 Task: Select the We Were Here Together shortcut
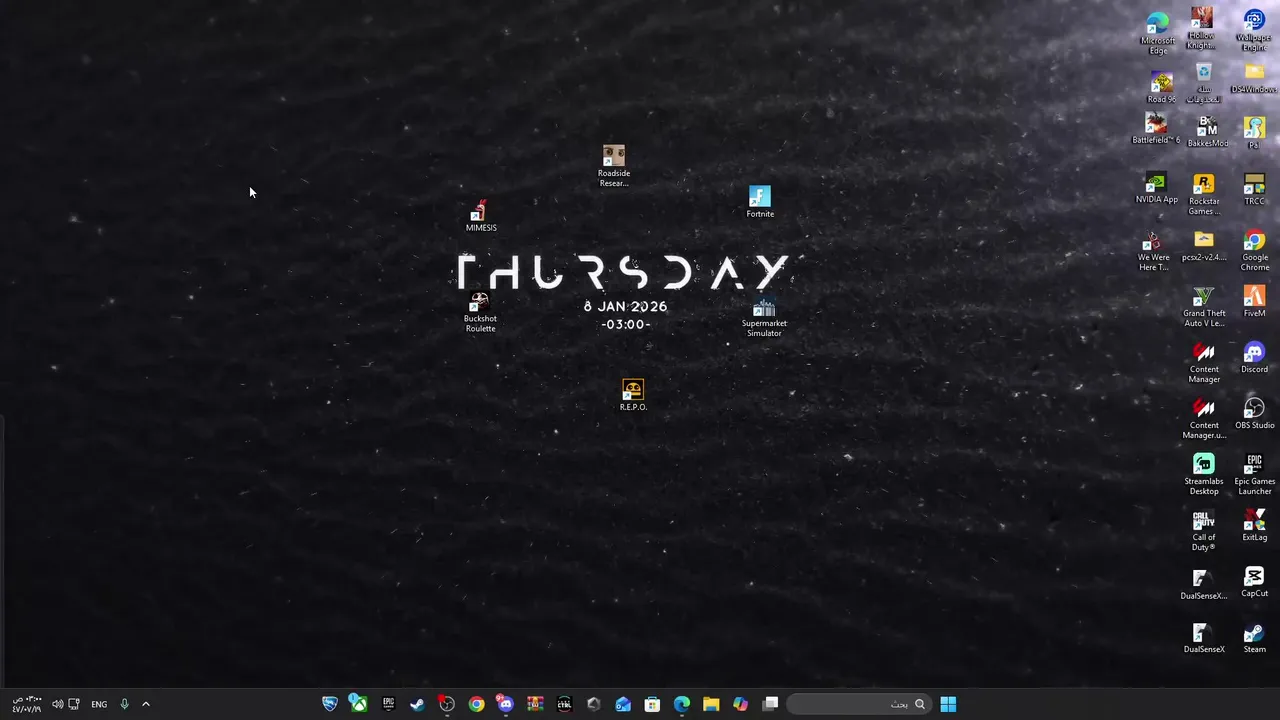(x=1153, y=252)
